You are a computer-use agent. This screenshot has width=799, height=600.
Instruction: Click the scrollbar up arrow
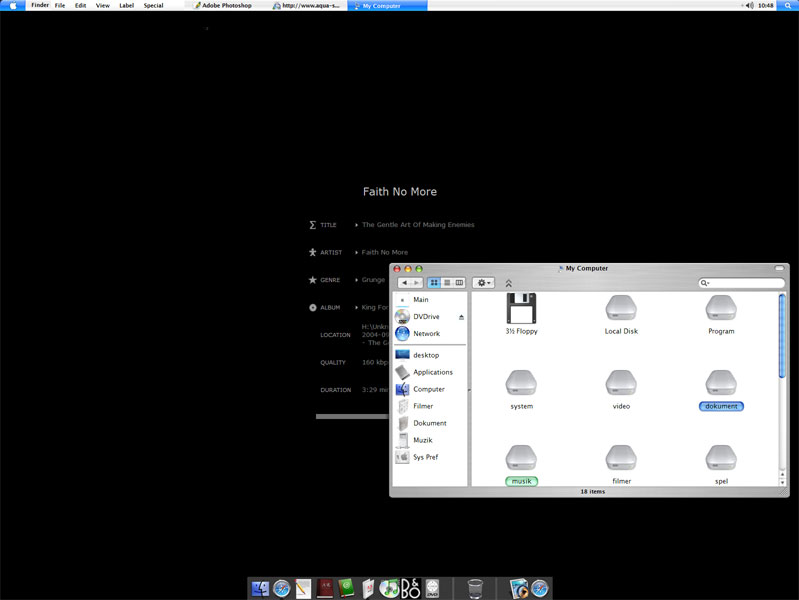[x=782, y=475]
